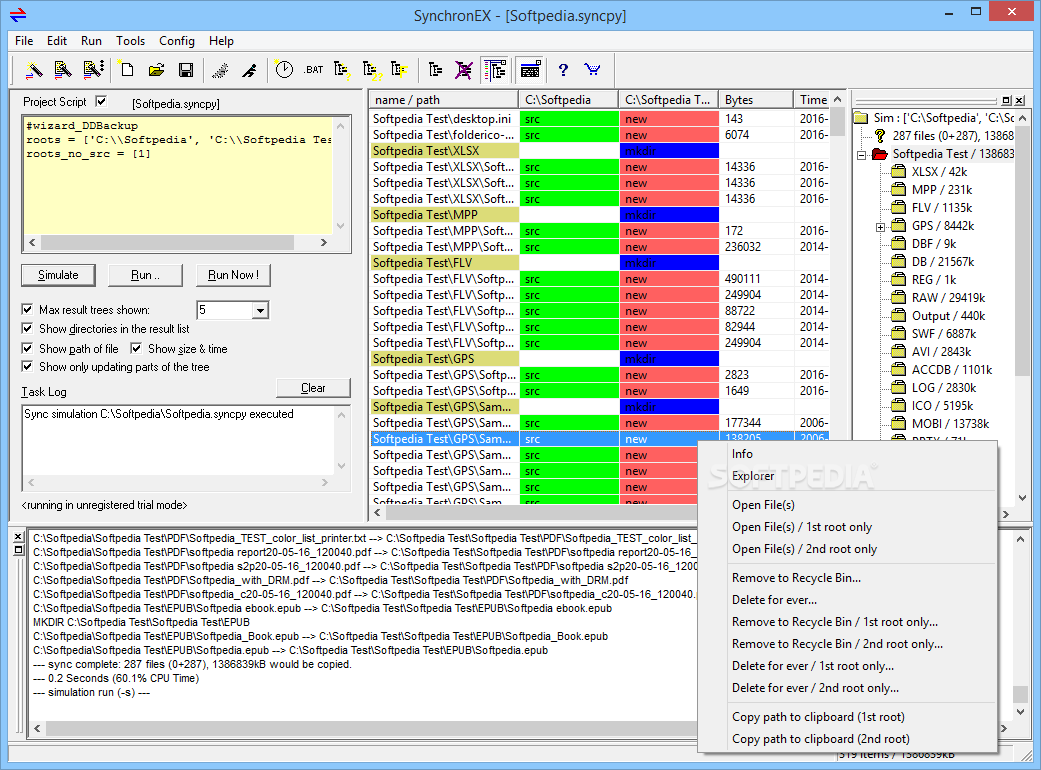The image size is (1041, 770).
Task: Click the Run .. button
Action: click(145, 275)
